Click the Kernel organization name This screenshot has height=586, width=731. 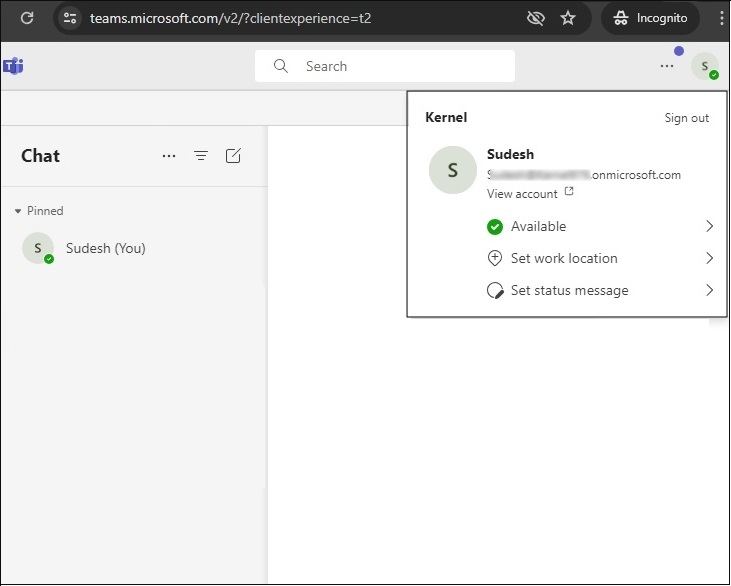446,117
